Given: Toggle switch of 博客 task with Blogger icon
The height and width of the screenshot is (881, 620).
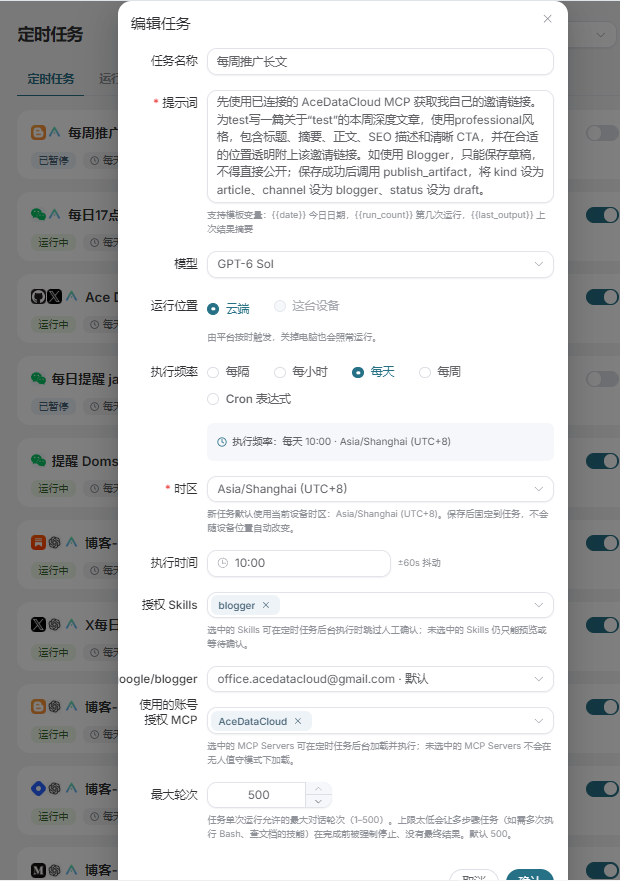Looking at the screenshot, I should tap(602, 707).
